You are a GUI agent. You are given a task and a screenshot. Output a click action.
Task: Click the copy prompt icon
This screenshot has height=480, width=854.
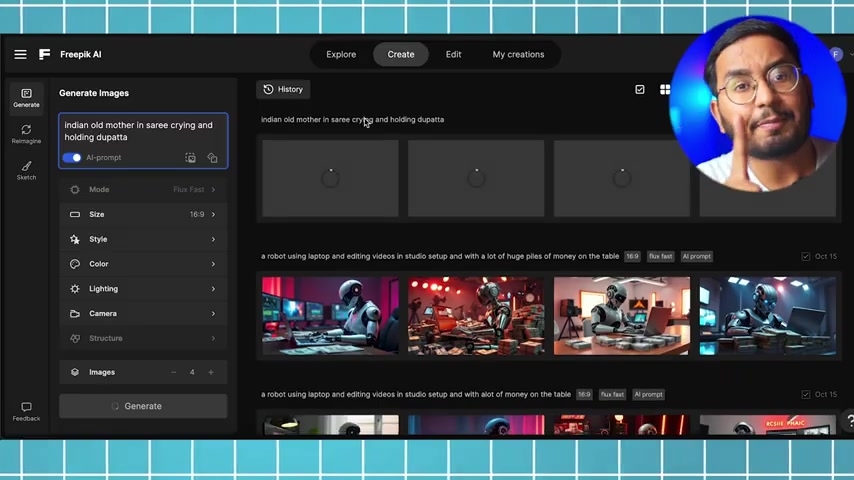(212, 158)
